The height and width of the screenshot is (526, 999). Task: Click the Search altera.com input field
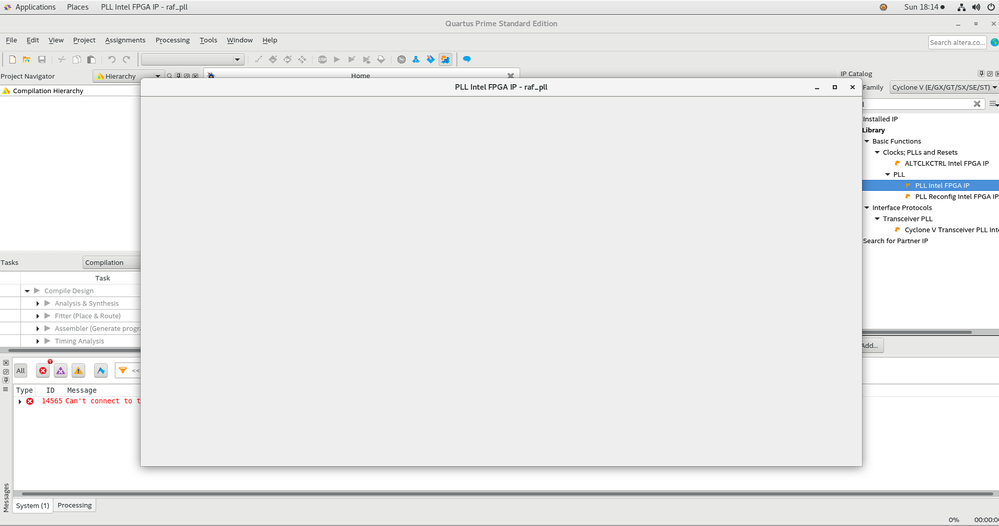pos(957,43)
